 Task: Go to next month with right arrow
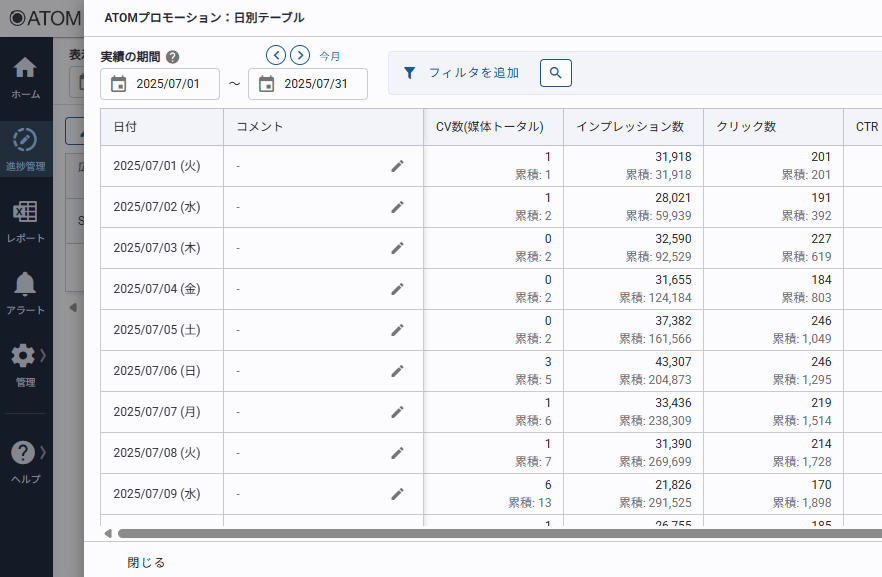click(299, 55)
